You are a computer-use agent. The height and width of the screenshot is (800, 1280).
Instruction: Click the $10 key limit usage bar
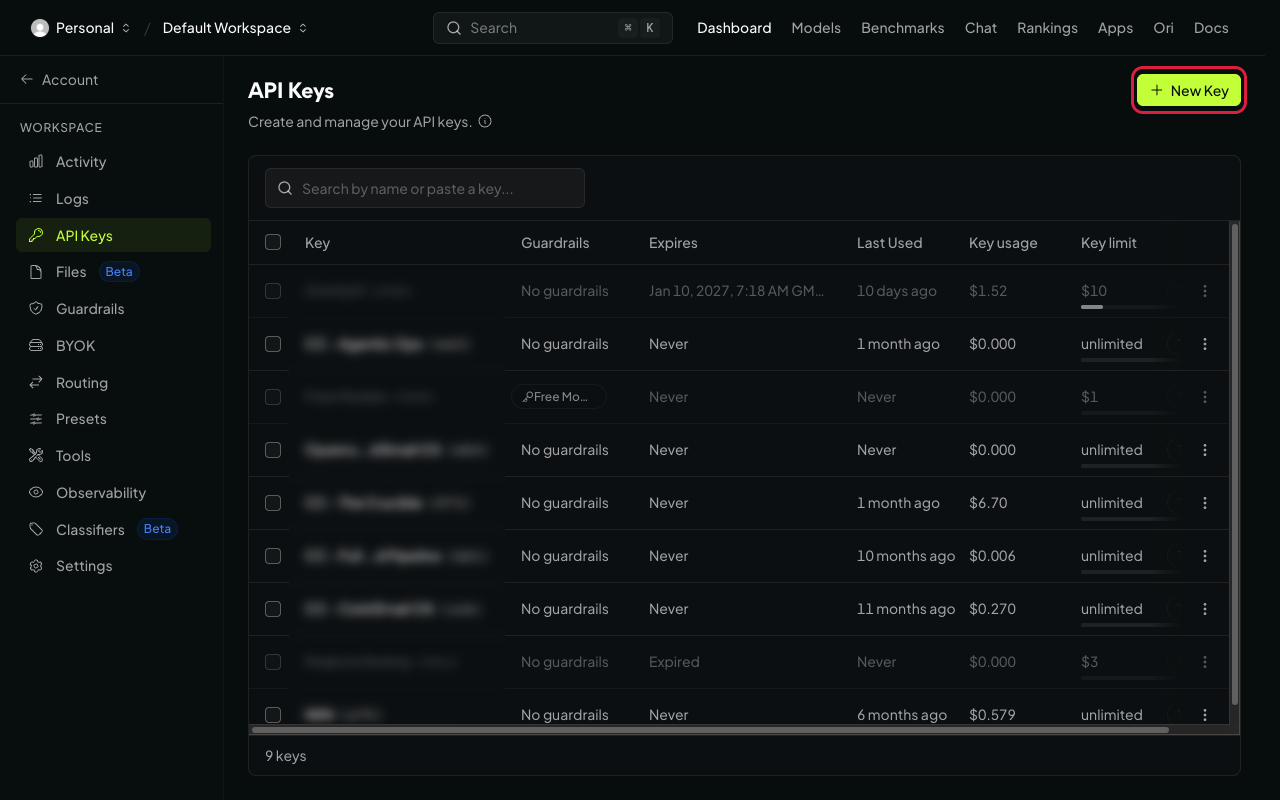(x=1128, y=307)
